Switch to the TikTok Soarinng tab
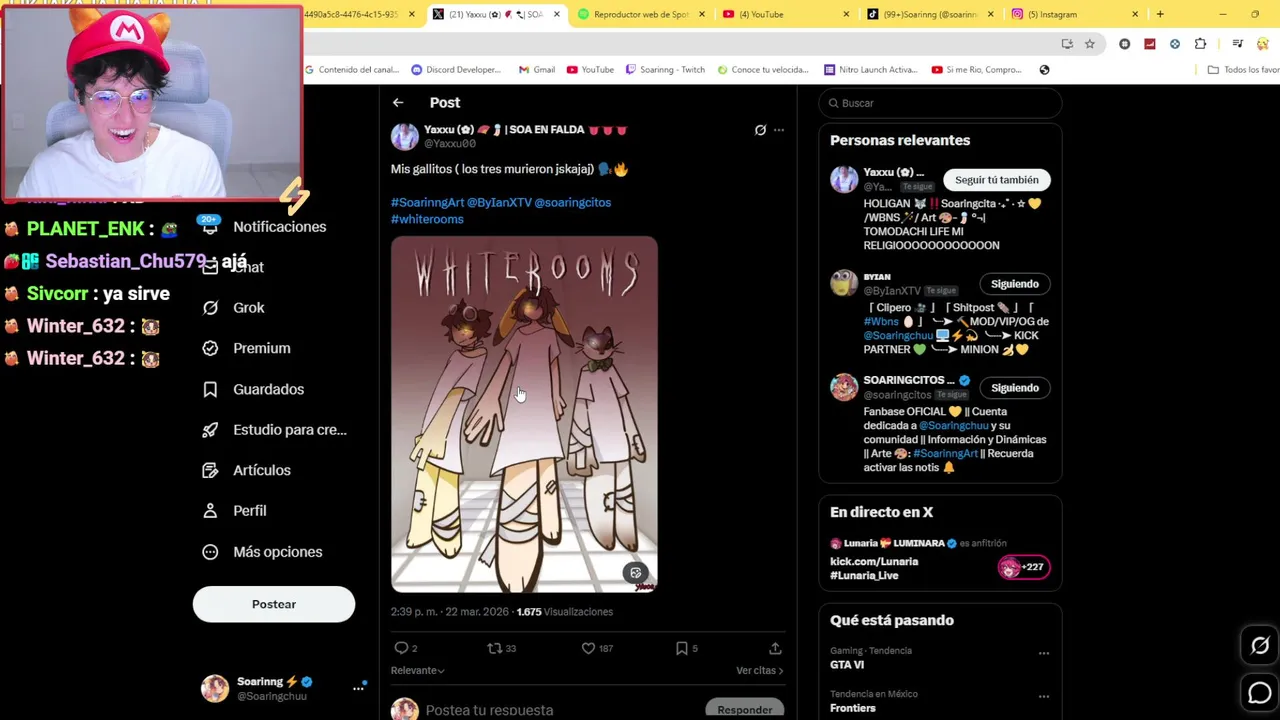Viewport: 1280px width, 720px height. pyautogui.click(x=931, y=14)
